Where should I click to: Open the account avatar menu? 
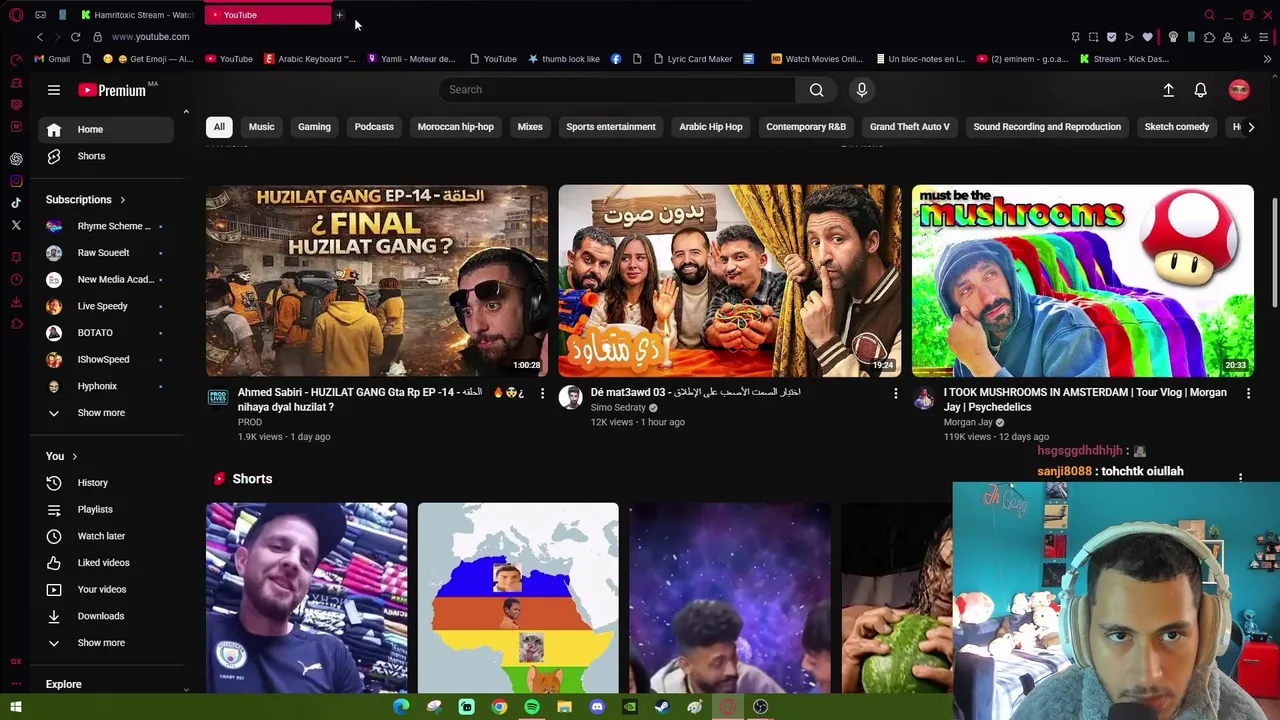coord(1239,90)
